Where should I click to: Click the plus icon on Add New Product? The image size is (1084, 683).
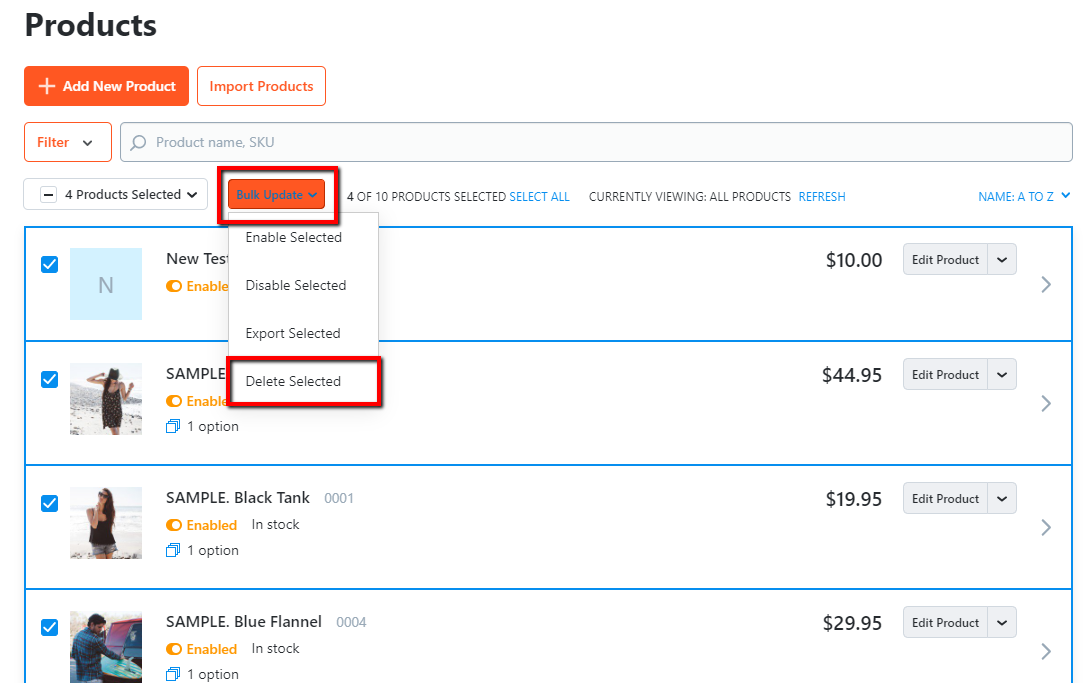coord(46,86)
